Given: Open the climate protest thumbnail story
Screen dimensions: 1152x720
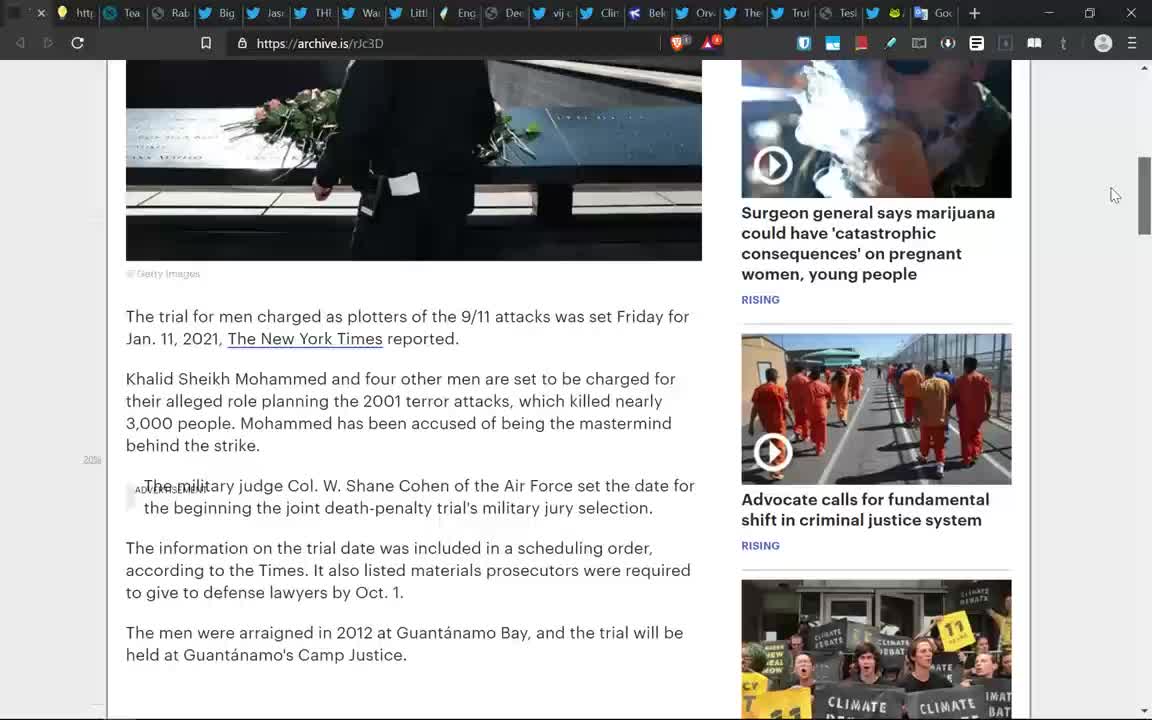Looking at the screenshot, I should pyautogui.click(x=876, y=649).
